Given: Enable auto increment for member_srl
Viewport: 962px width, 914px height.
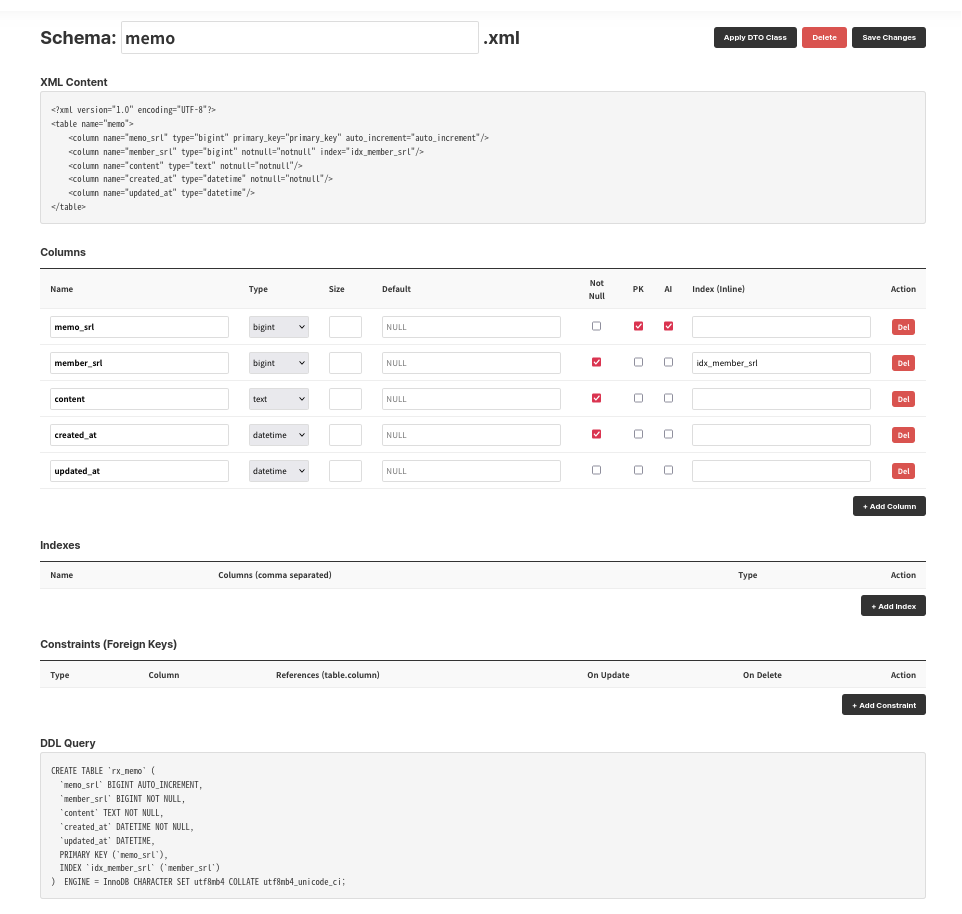Looking at the screenshot, I should coord(668,362).
